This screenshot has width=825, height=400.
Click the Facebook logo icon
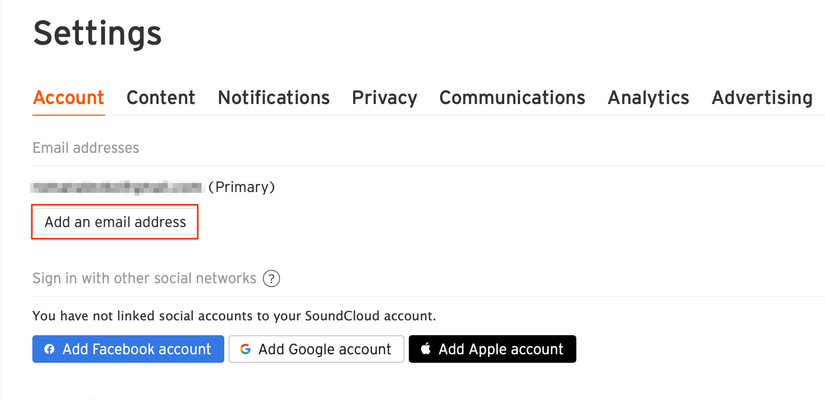pos(49,349)
